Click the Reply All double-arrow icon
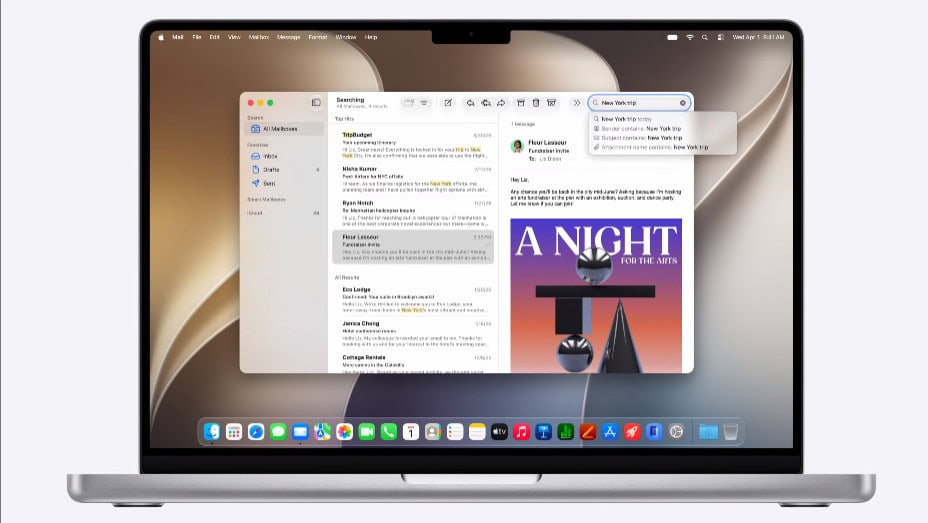The width and height of the screenshot is (928, 523). [486, 103]
